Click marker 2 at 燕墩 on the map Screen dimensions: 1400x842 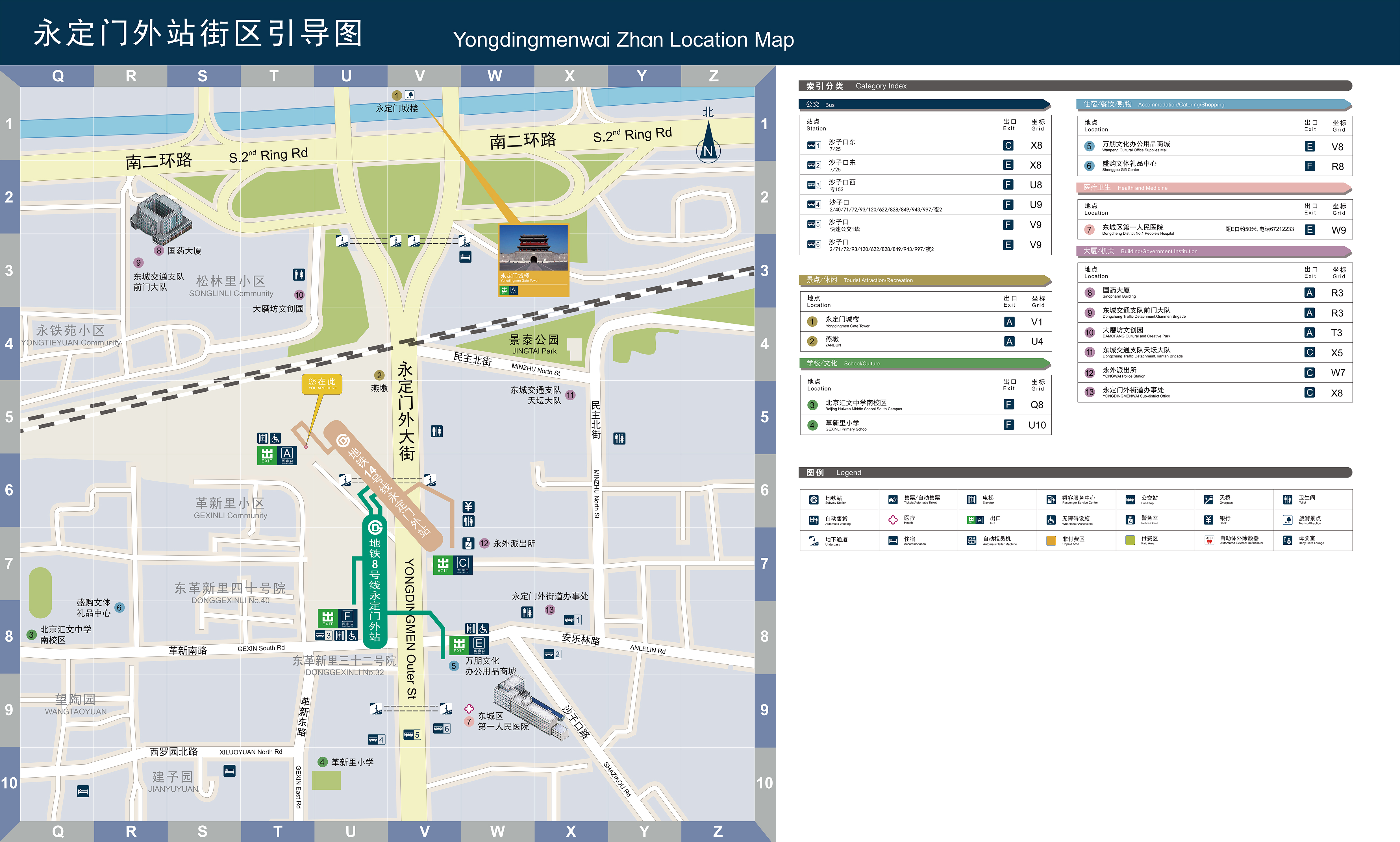pos(379,375)
